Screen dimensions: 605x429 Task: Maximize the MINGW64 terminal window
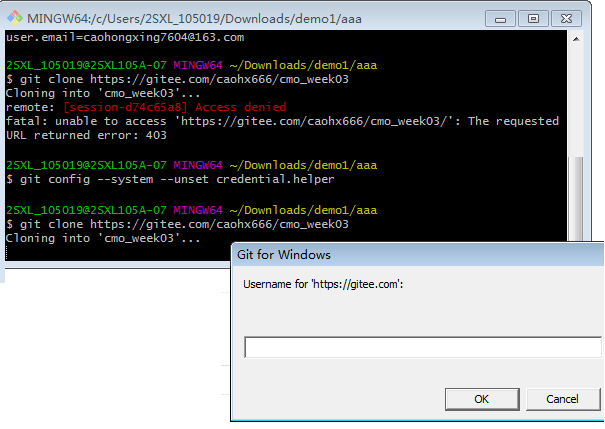click(533, 19)
